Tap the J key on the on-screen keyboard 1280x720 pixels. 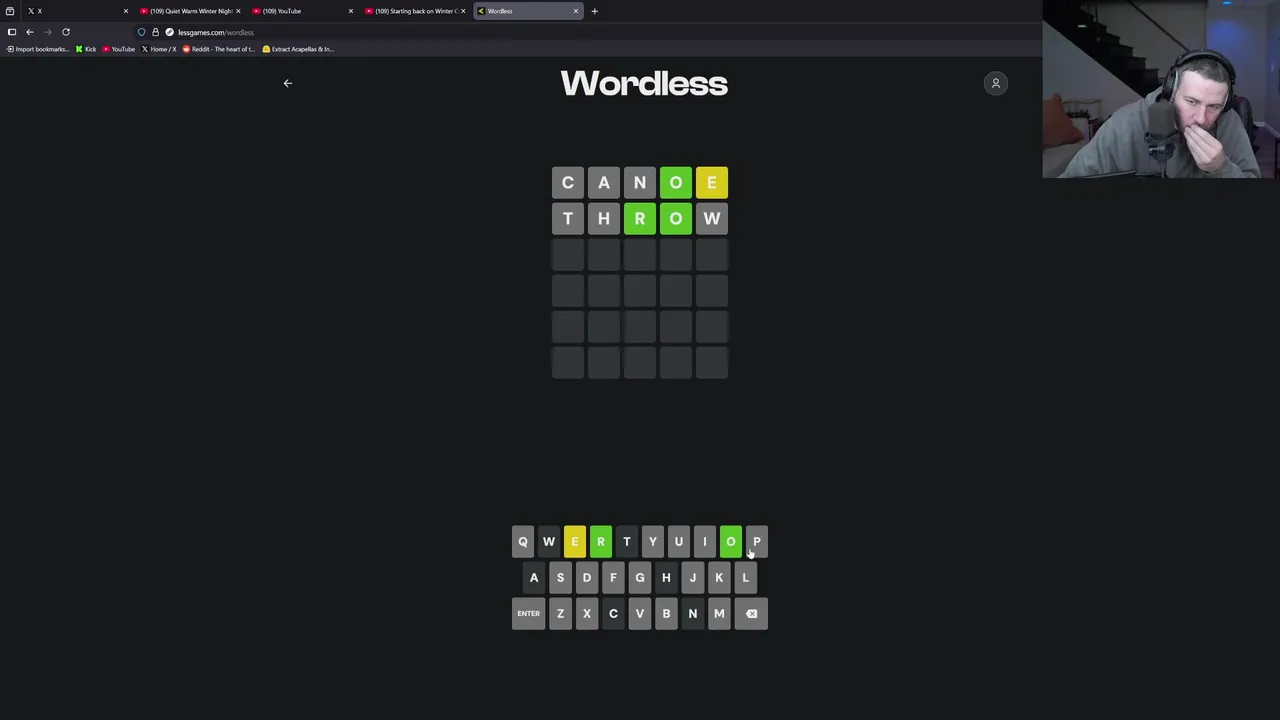tap(693, 578)
